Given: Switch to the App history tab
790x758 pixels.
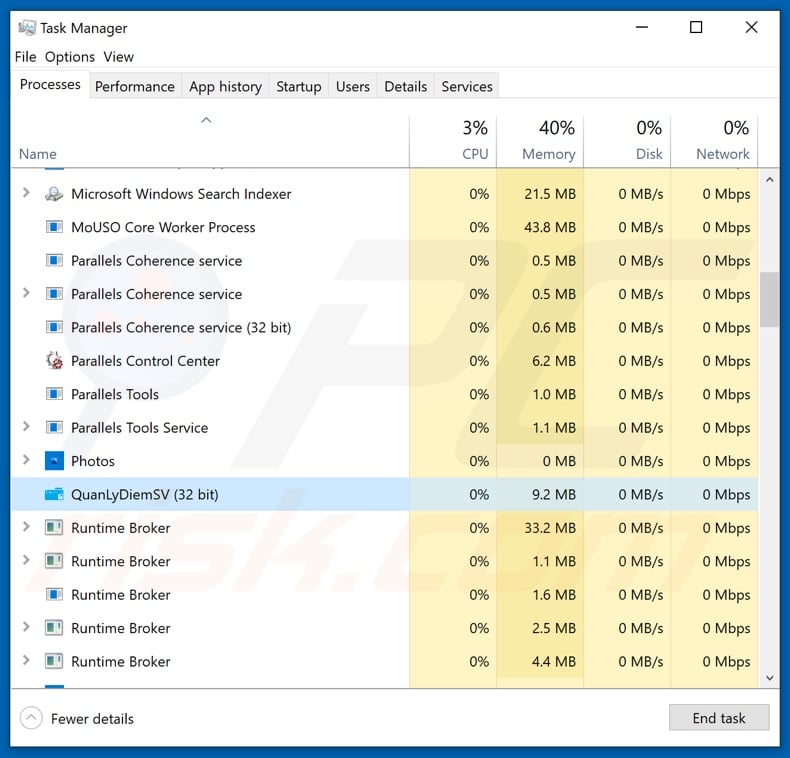Looking at the screenshot, I should click(225, 87).
